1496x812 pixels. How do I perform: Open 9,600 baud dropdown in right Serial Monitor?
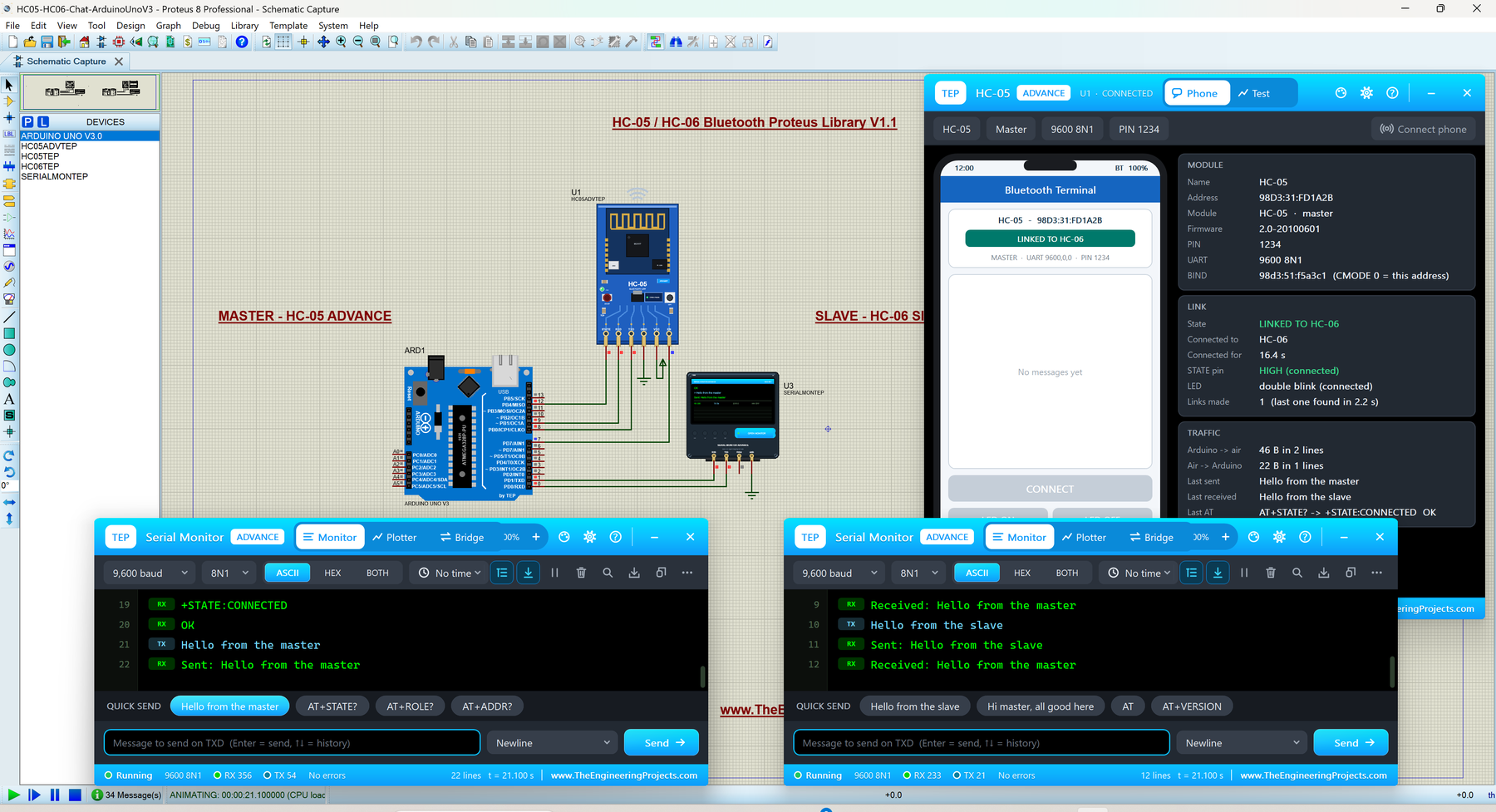click(839, 573)
